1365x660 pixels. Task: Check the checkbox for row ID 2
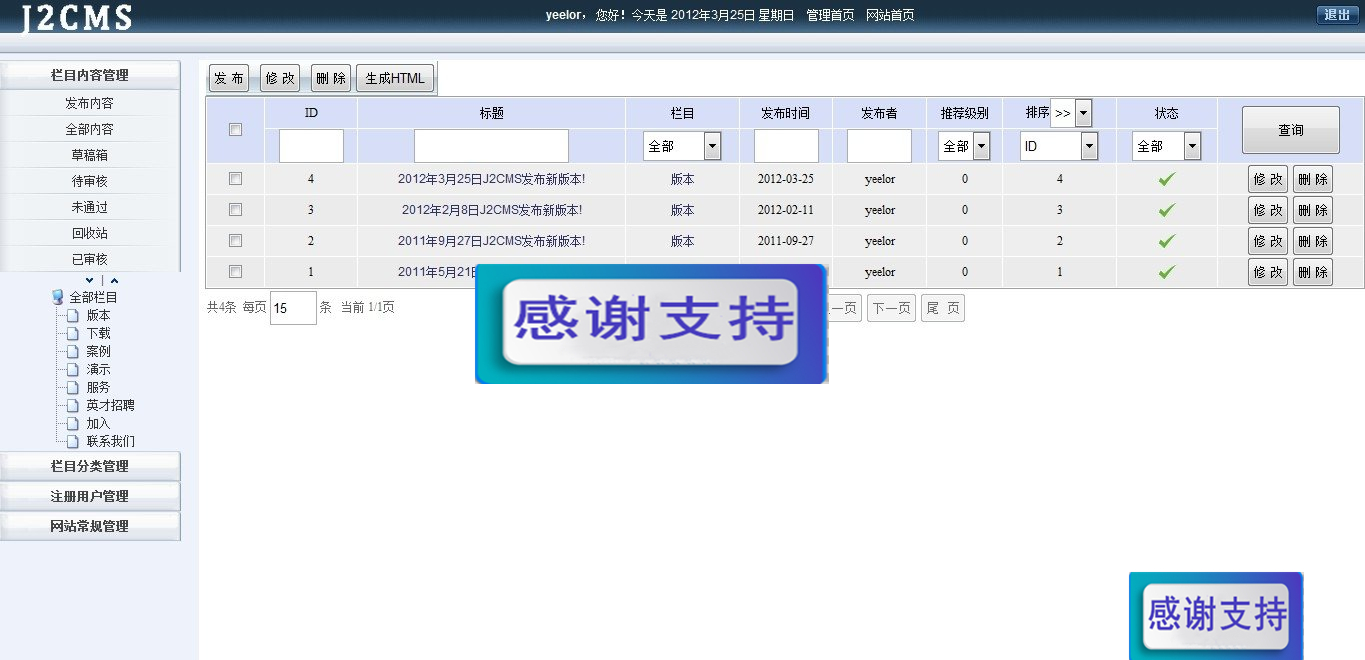tap(235, 241)
